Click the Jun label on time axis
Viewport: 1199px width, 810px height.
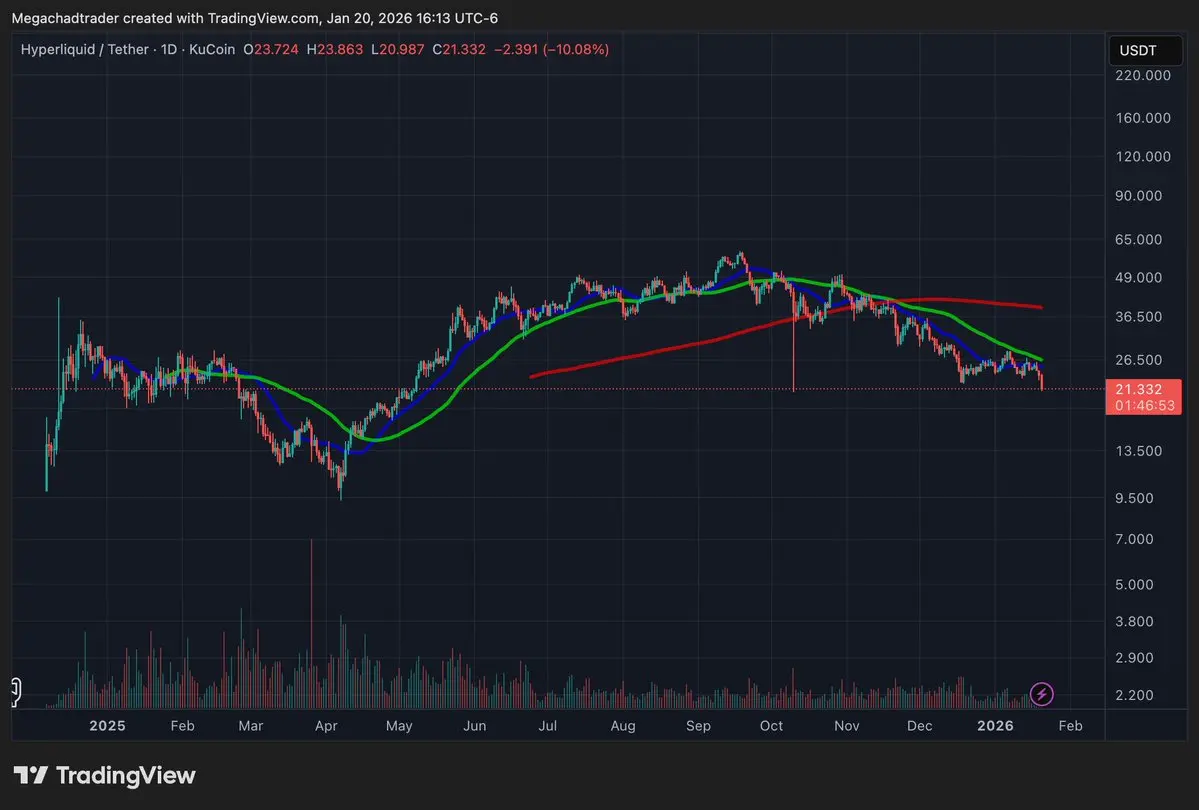click(x=475, y=726)
